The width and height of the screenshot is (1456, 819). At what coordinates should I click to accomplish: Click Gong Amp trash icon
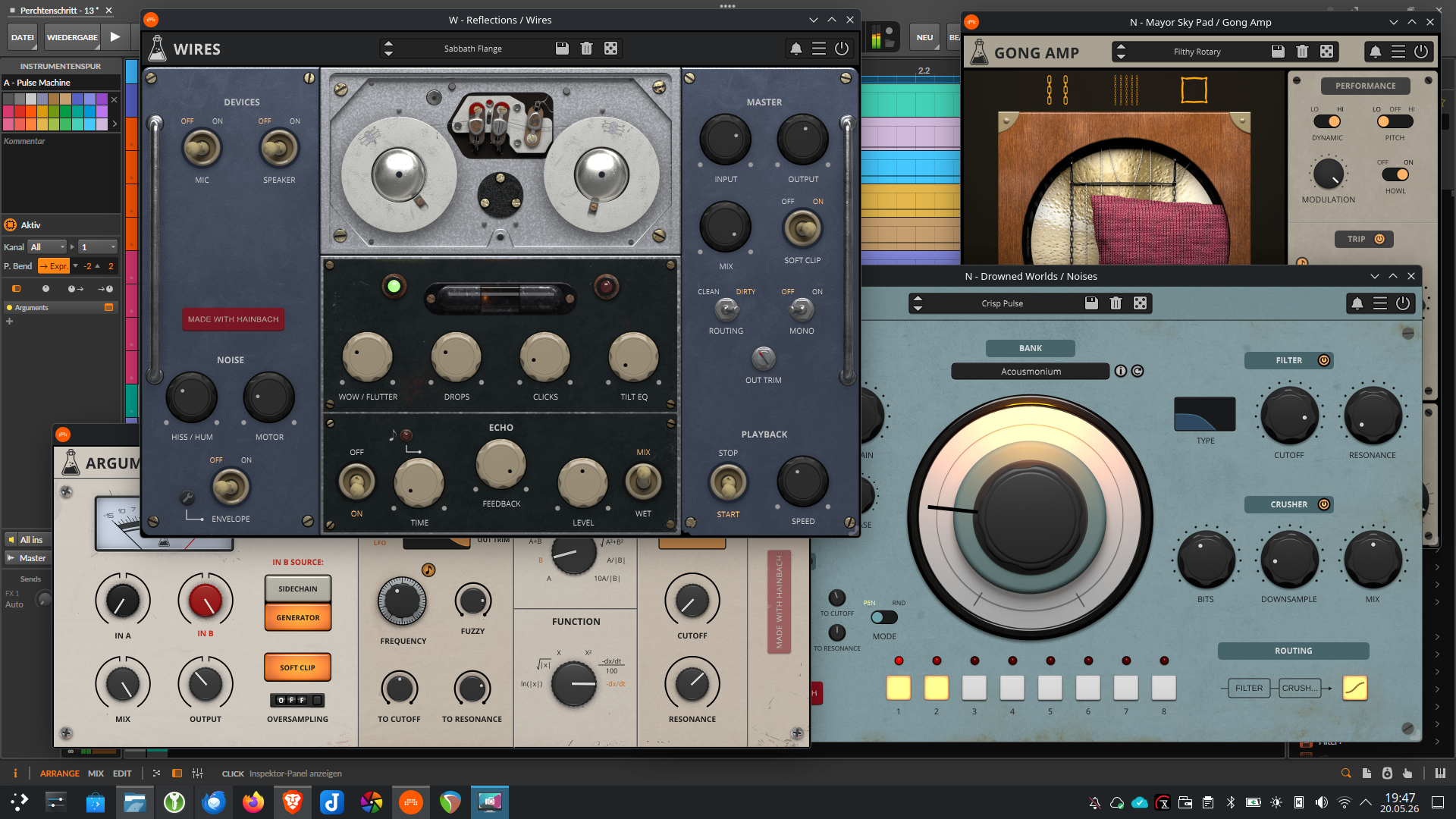1302,52
